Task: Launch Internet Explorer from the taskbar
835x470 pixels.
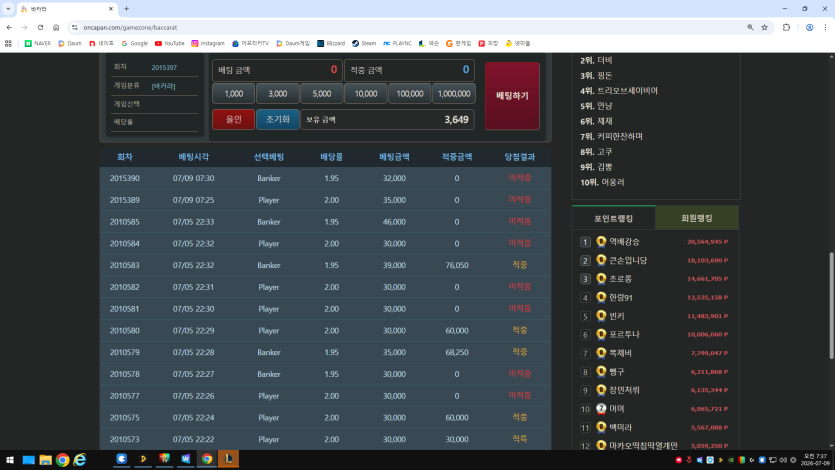Action: click(x=80, y=459)
